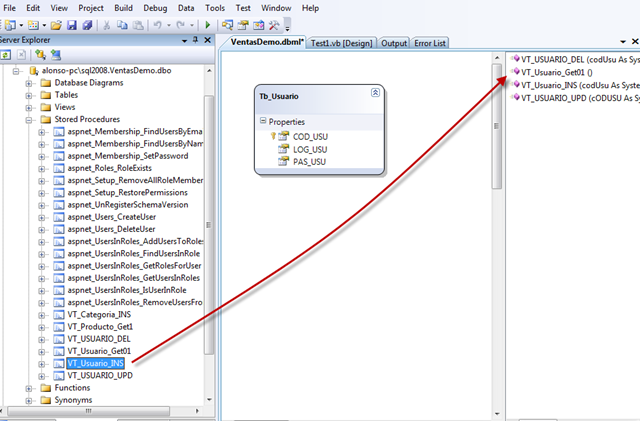Click the Server Explorer horizontal scrollbar
The image size is (640, 421).
point(88,411)
